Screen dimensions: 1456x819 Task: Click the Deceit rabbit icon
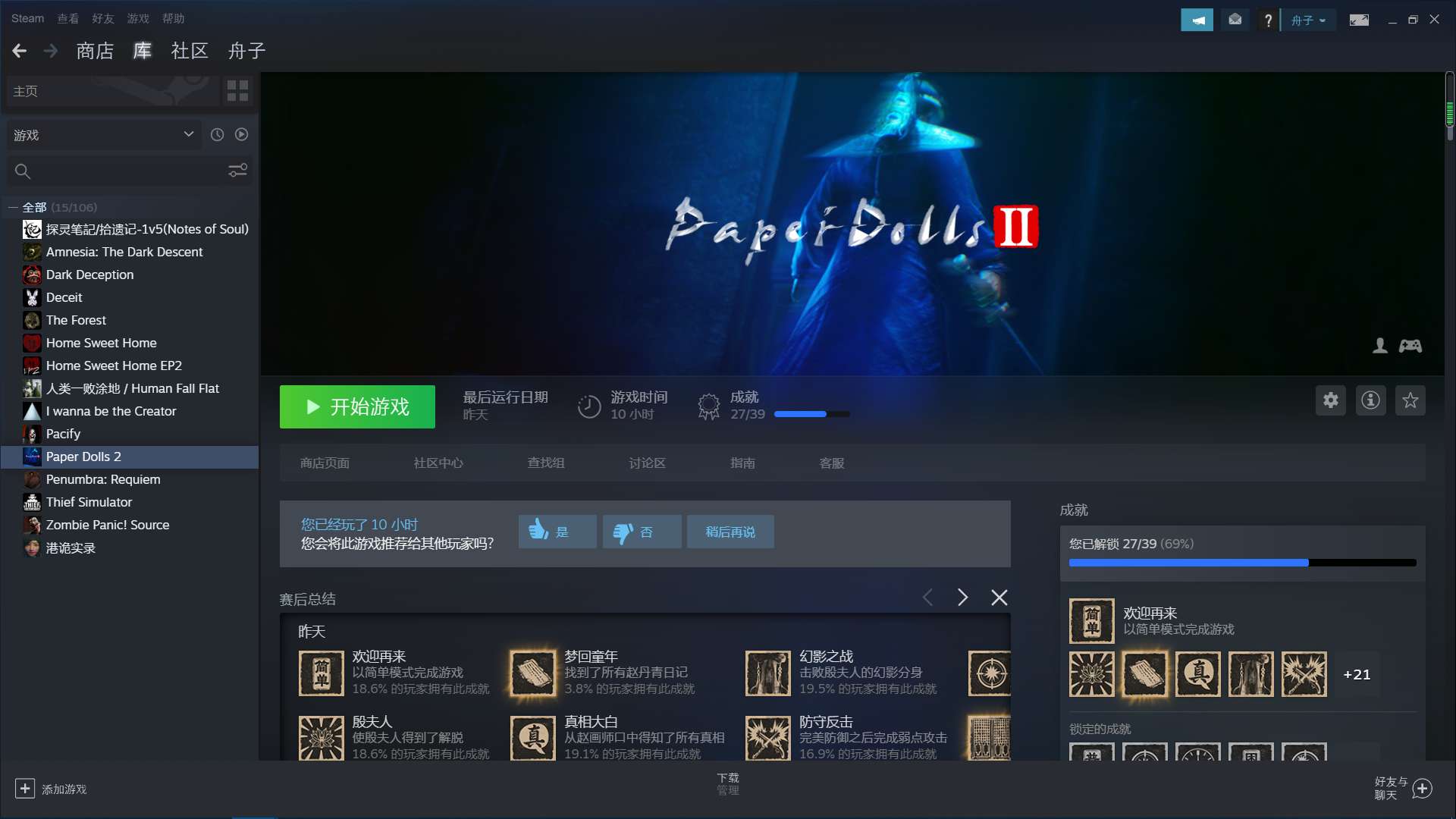(32, 297)
